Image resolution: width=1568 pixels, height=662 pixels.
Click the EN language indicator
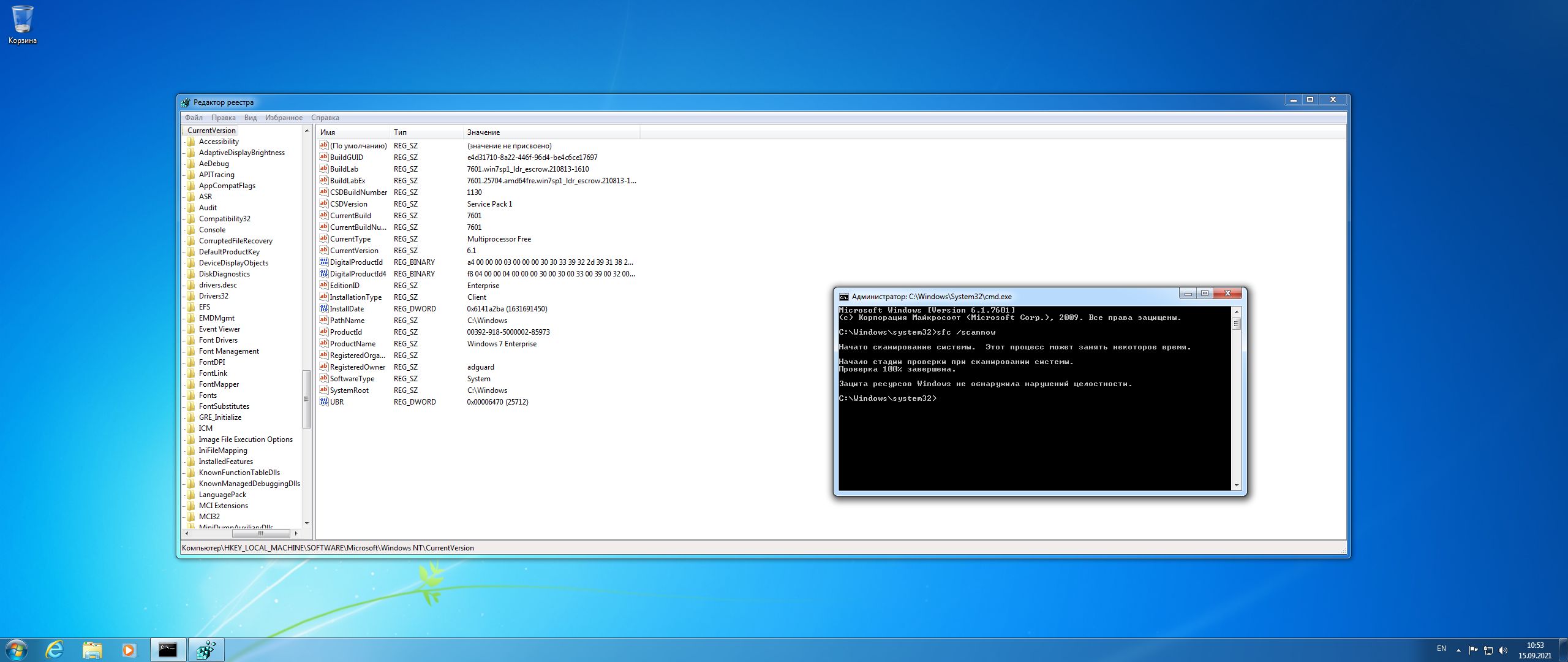click(x=1441, y=649)
